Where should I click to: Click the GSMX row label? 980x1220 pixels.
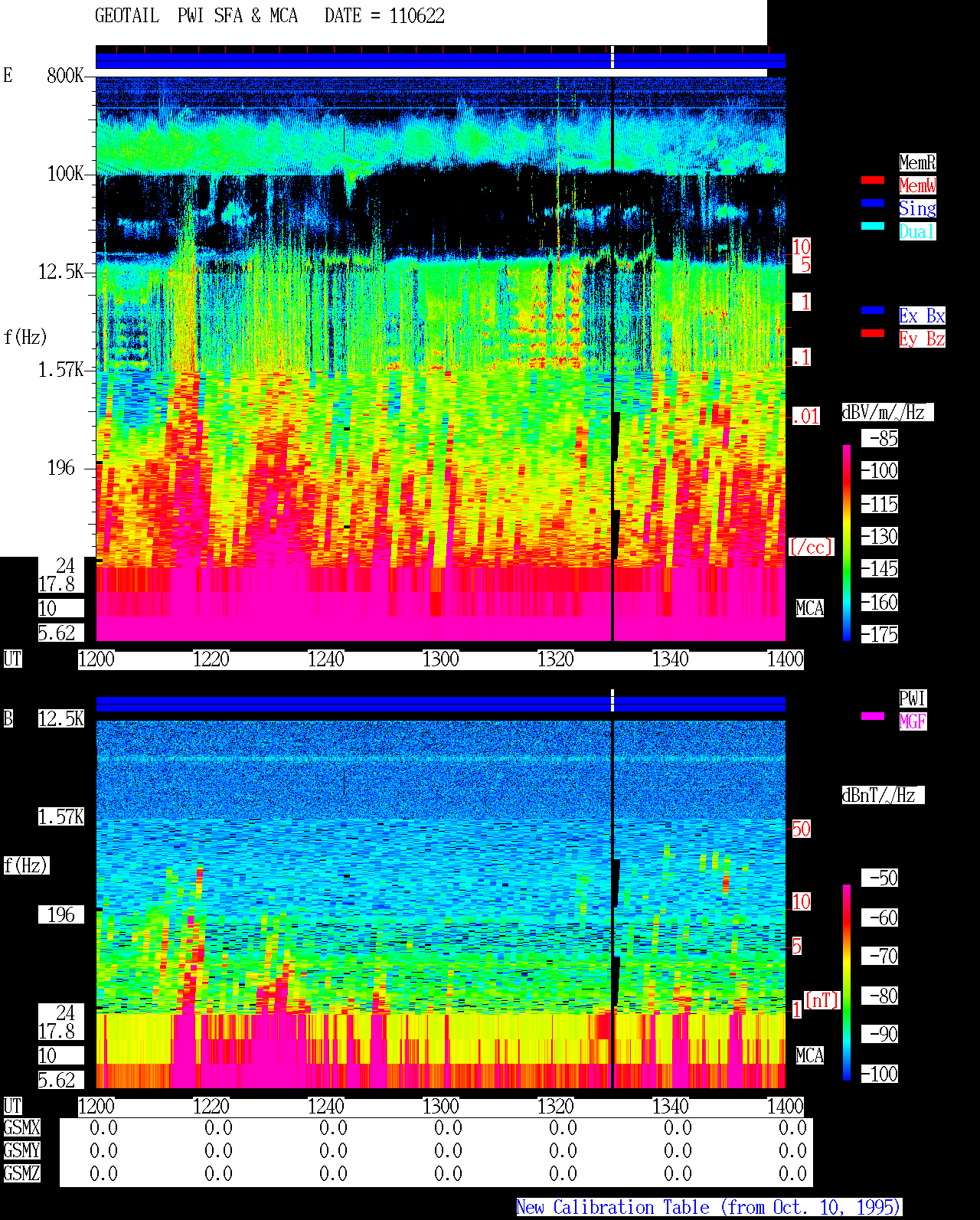click(x=21, y=1127)
